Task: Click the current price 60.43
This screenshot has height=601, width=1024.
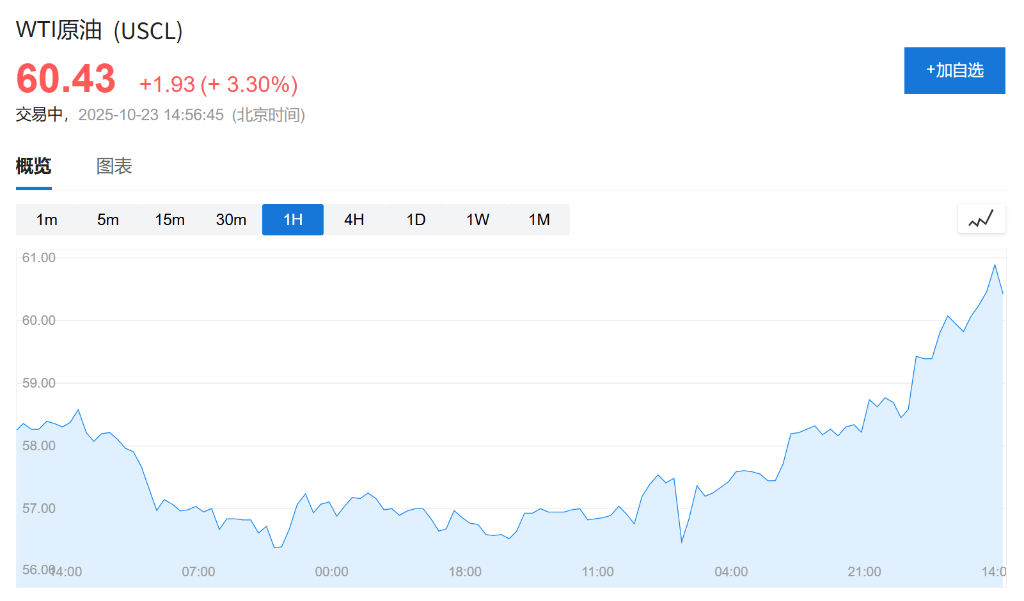Action: pyautogui.click(x=66, y=79)
